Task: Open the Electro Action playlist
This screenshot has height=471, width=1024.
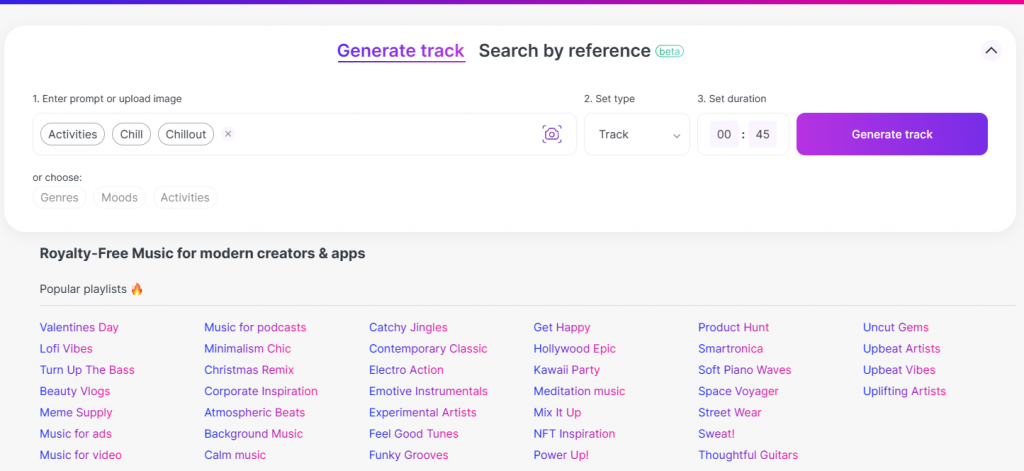Action: click(x=406, y=370)
